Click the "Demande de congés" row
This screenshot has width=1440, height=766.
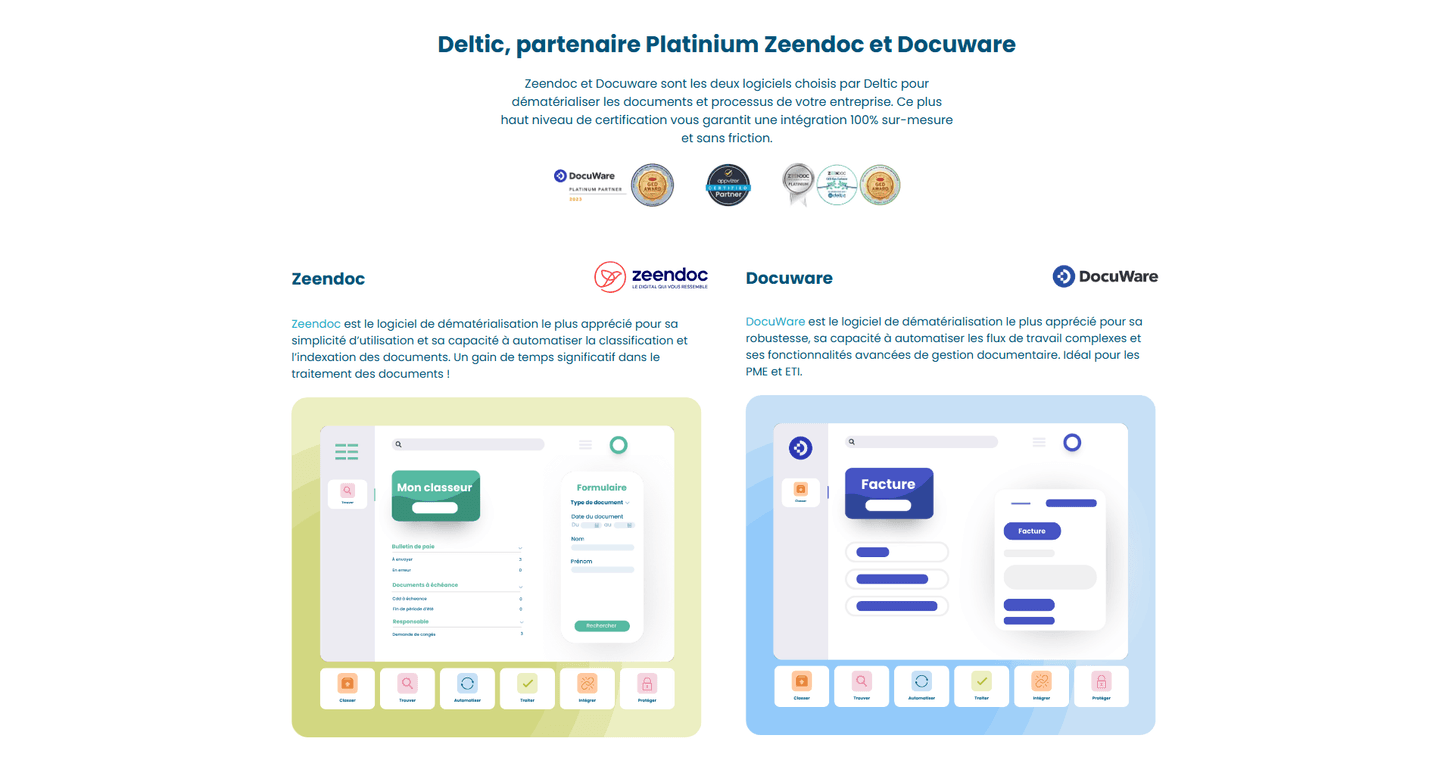(x=457, y=634)
